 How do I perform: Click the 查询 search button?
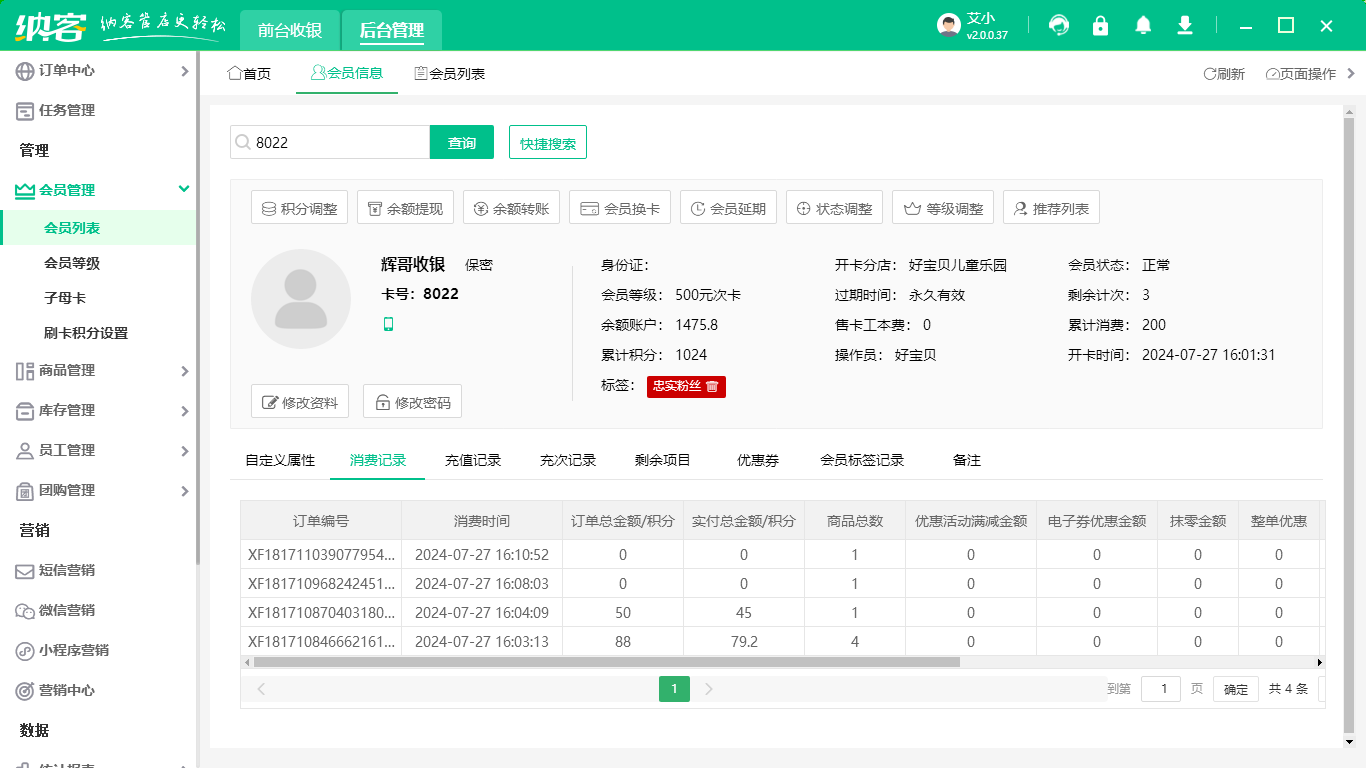[461, 142]
